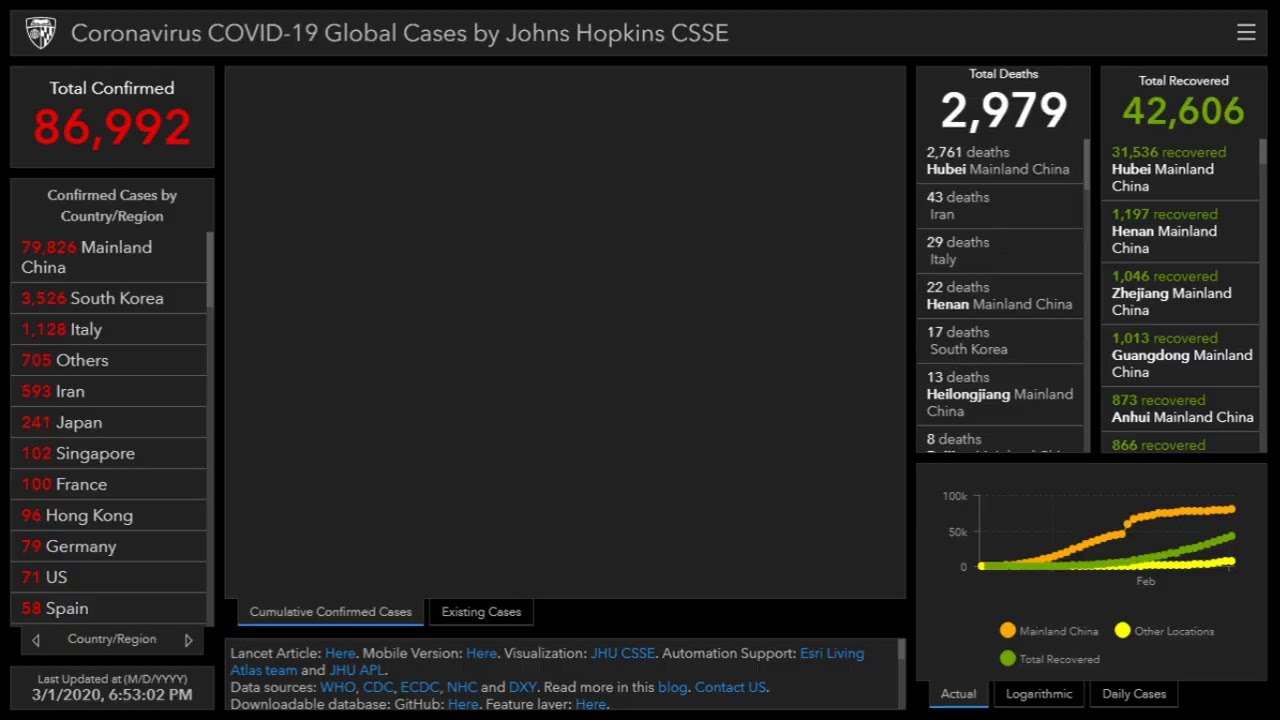1280x720 pixels.
Task: Click the orange Mainland China legend dot
Action: pyautogui.click(x=1008, y=630)
